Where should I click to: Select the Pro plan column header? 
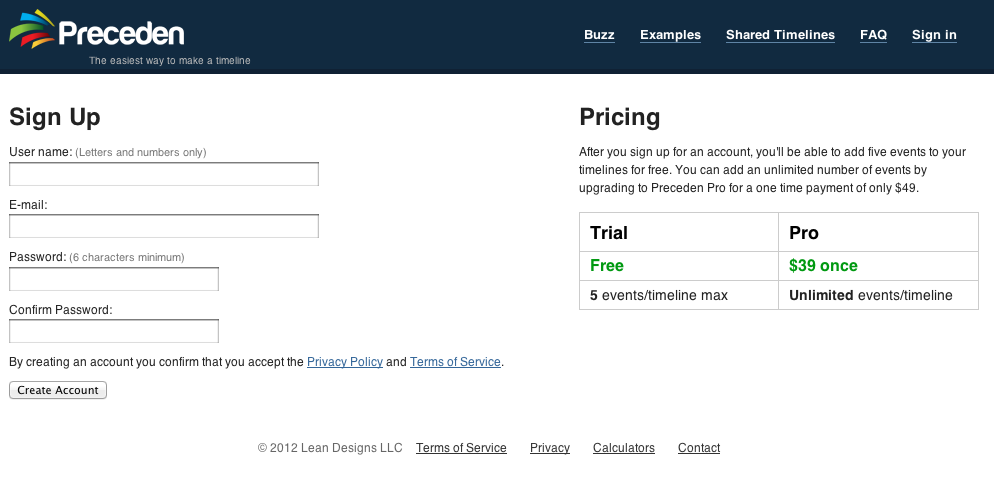coord(804,233)
